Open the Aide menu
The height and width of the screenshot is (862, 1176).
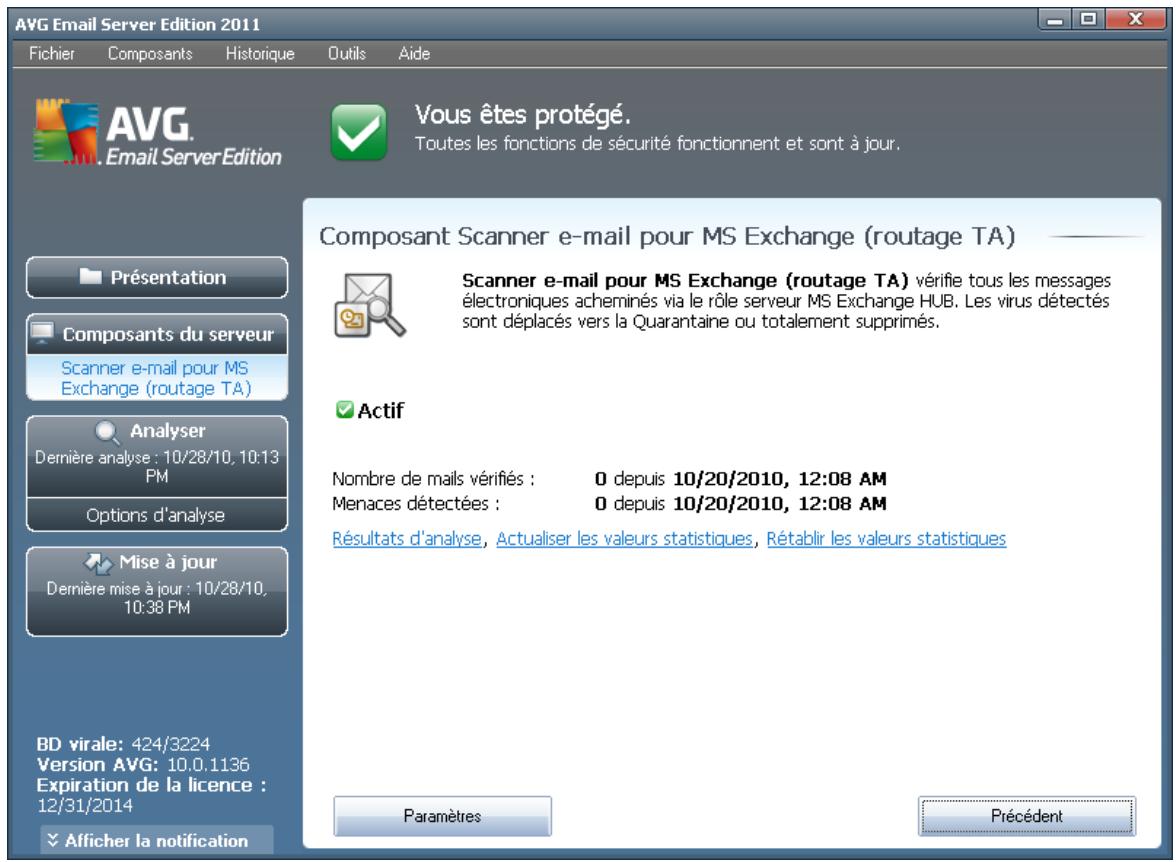(x=414, y=53)
